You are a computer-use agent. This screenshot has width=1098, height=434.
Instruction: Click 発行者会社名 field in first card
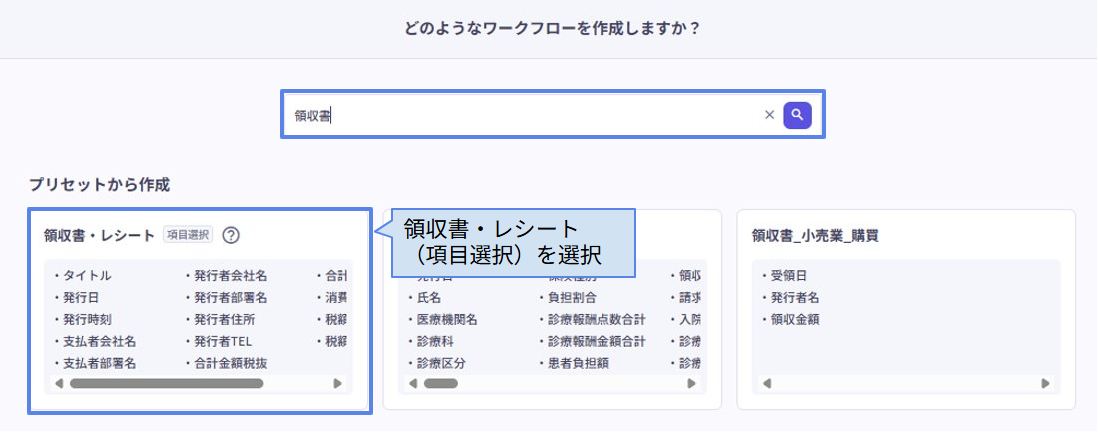[x=229, y=275]
